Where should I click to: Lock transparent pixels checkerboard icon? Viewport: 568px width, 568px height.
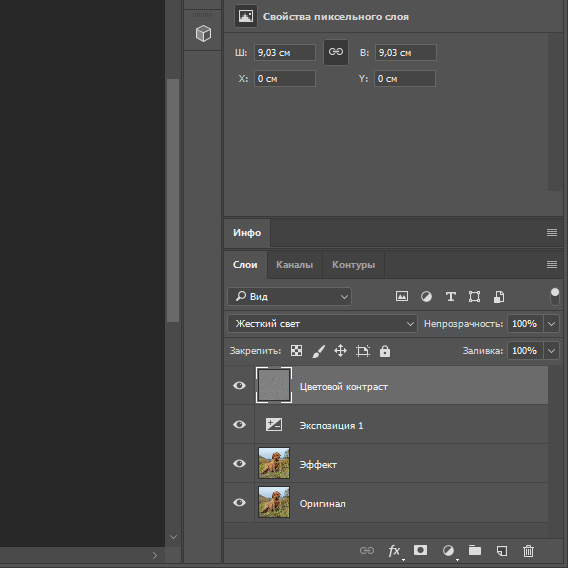point(296,351)
